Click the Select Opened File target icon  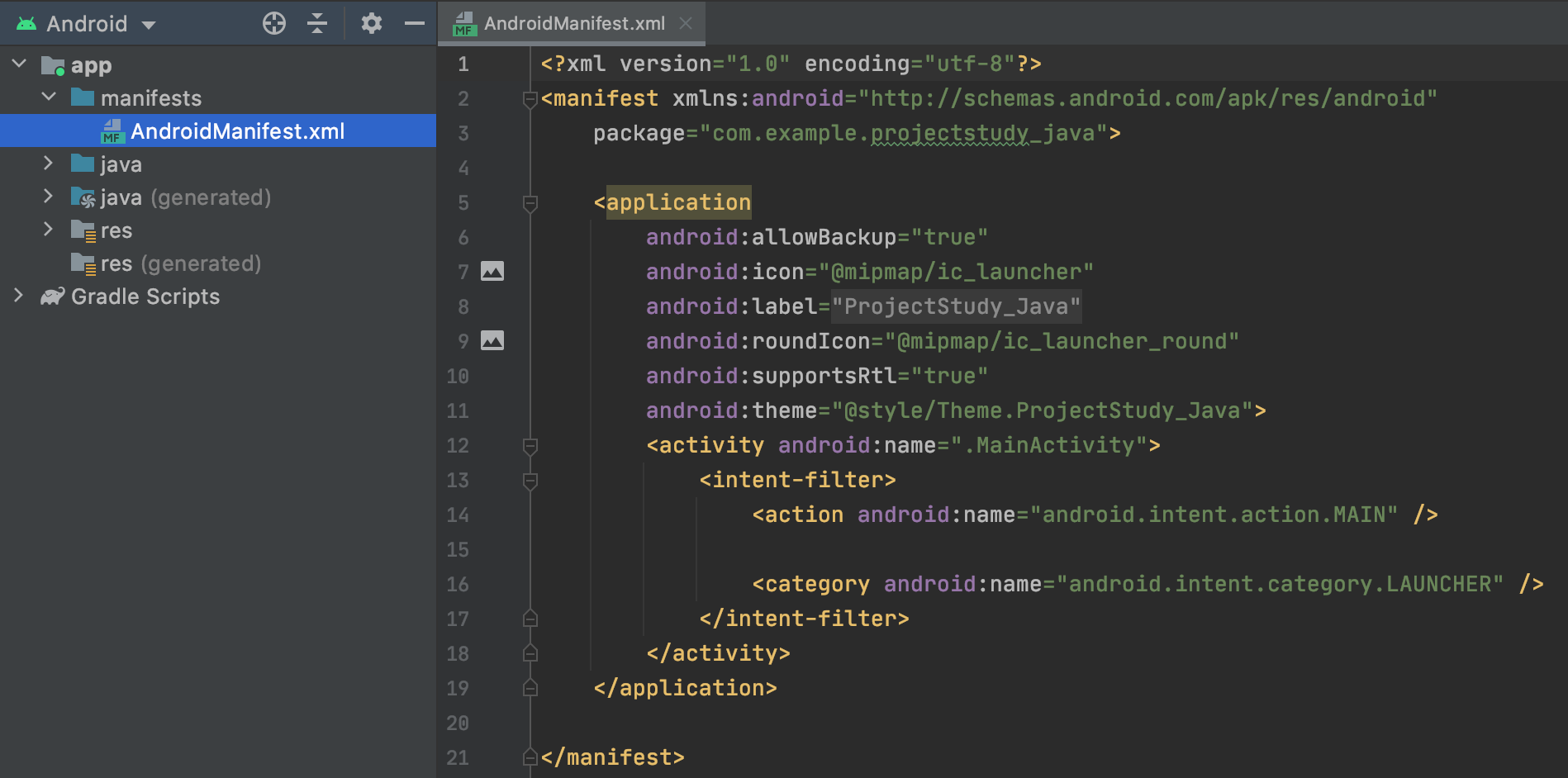click(274, 23)
